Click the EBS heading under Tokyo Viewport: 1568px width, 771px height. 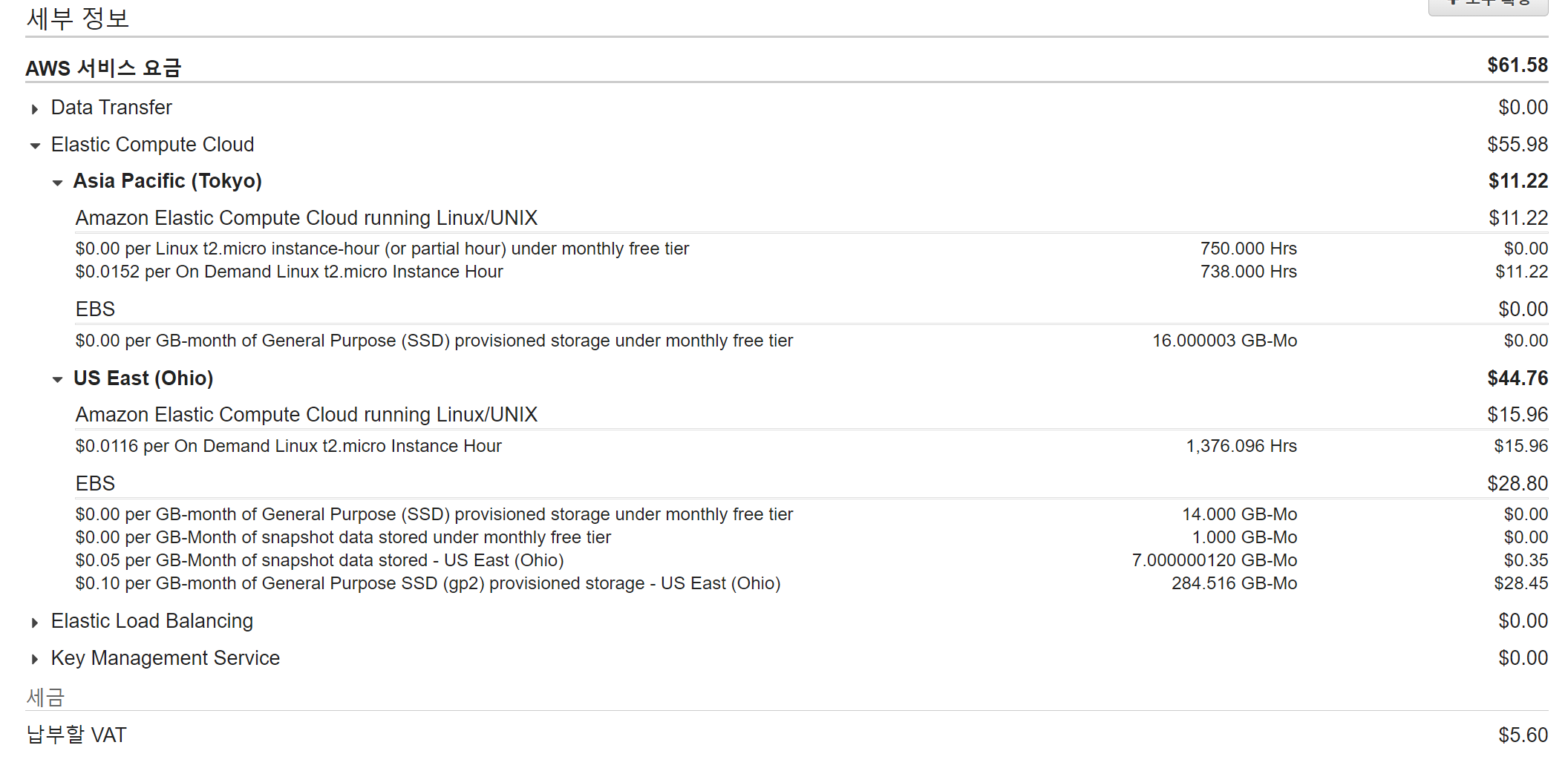95,309
